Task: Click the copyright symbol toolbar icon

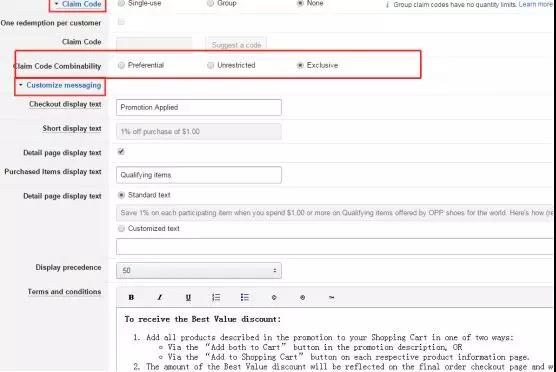Action: point(274,298)
